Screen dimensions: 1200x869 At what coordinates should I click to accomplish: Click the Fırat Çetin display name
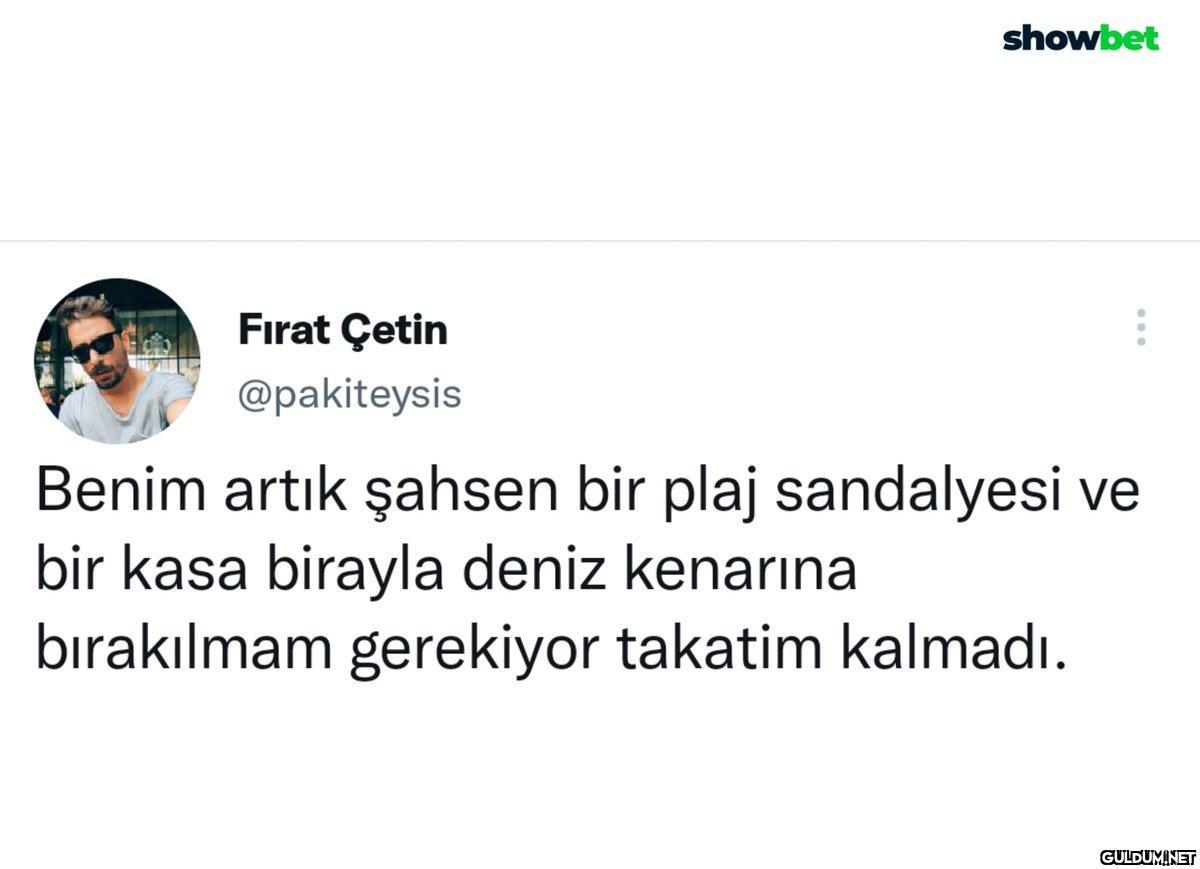tap(342, 329)
